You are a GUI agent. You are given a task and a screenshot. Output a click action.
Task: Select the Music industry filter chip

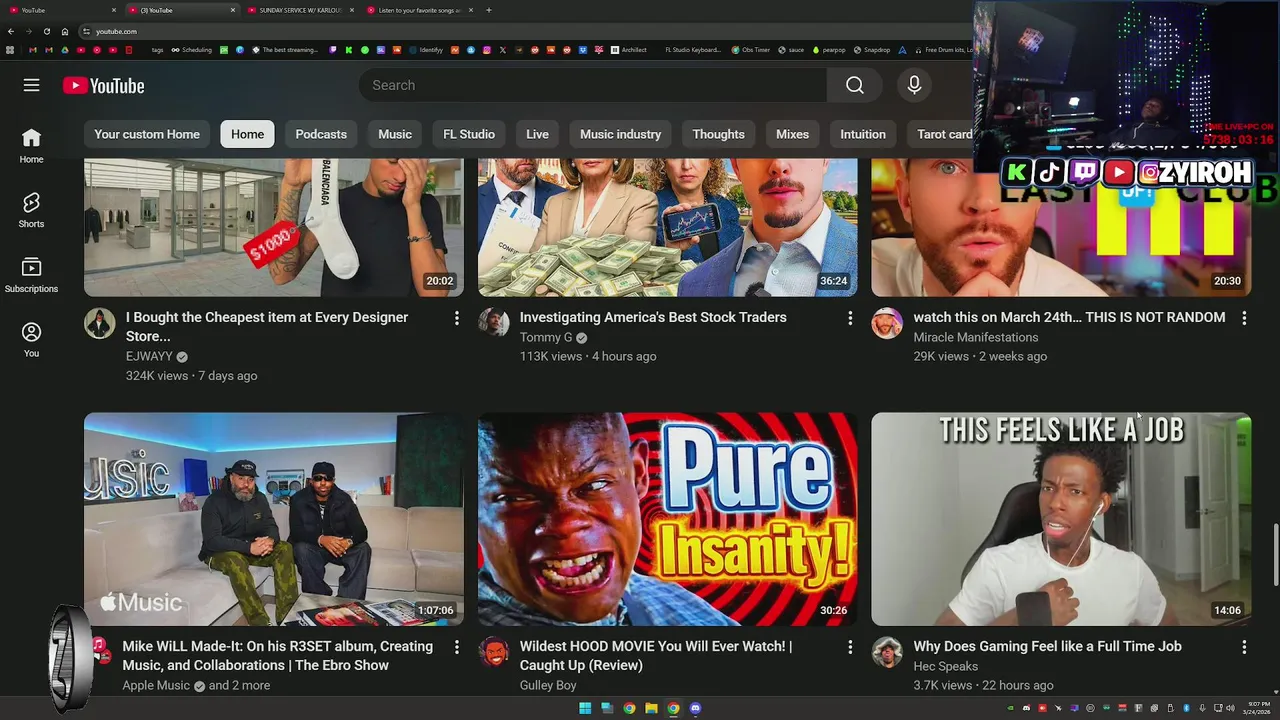point(621,134)
